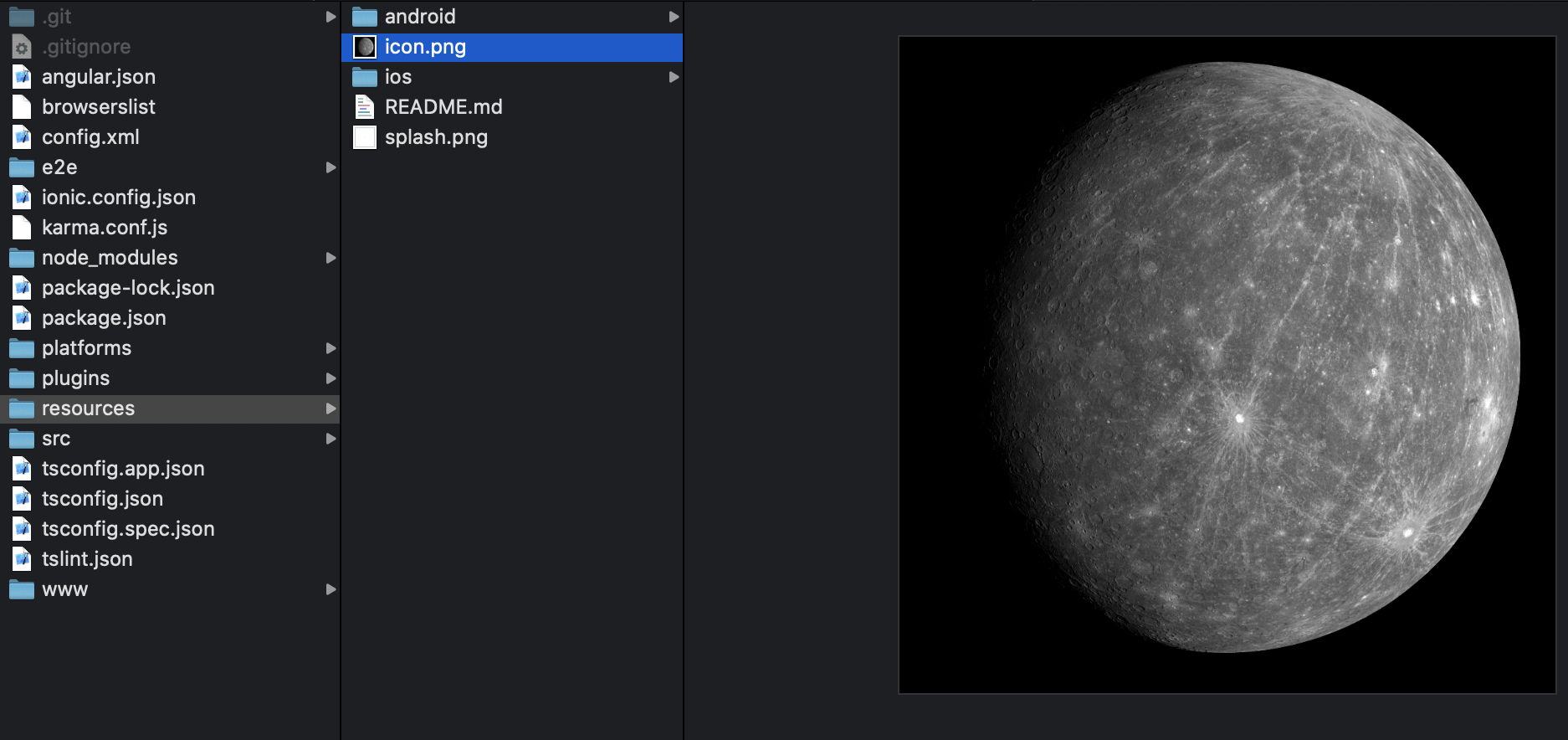Click the plugins folder icon

(21, 378)
